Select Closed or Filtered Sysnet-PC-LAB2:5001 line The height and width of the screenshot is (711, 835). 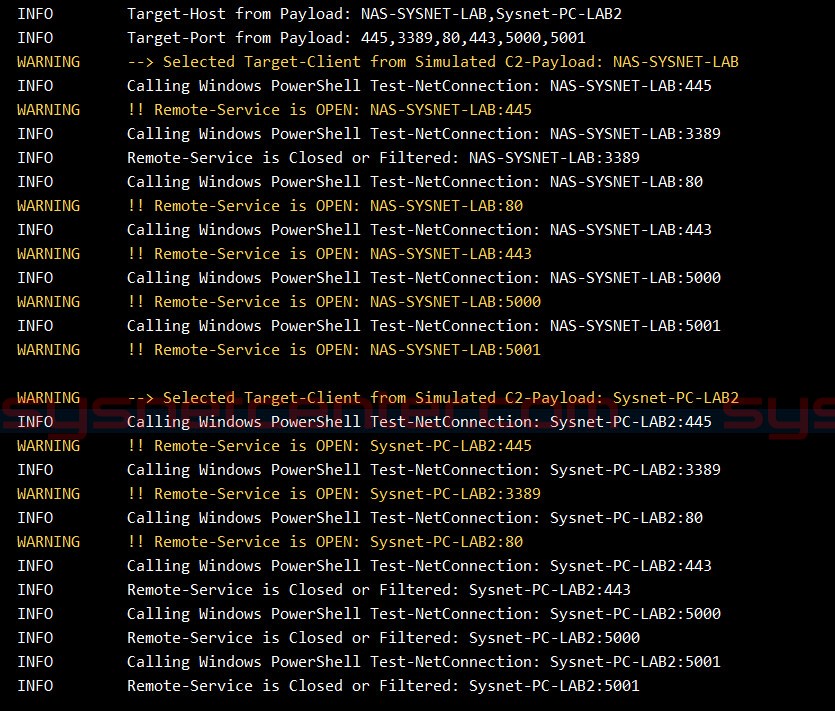pos(328,685)
